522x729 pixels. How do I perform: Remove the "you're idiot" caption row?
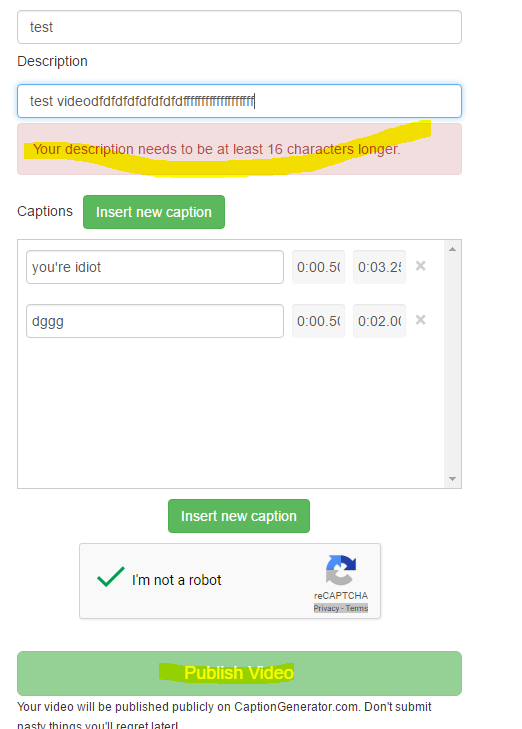point(420,266)
